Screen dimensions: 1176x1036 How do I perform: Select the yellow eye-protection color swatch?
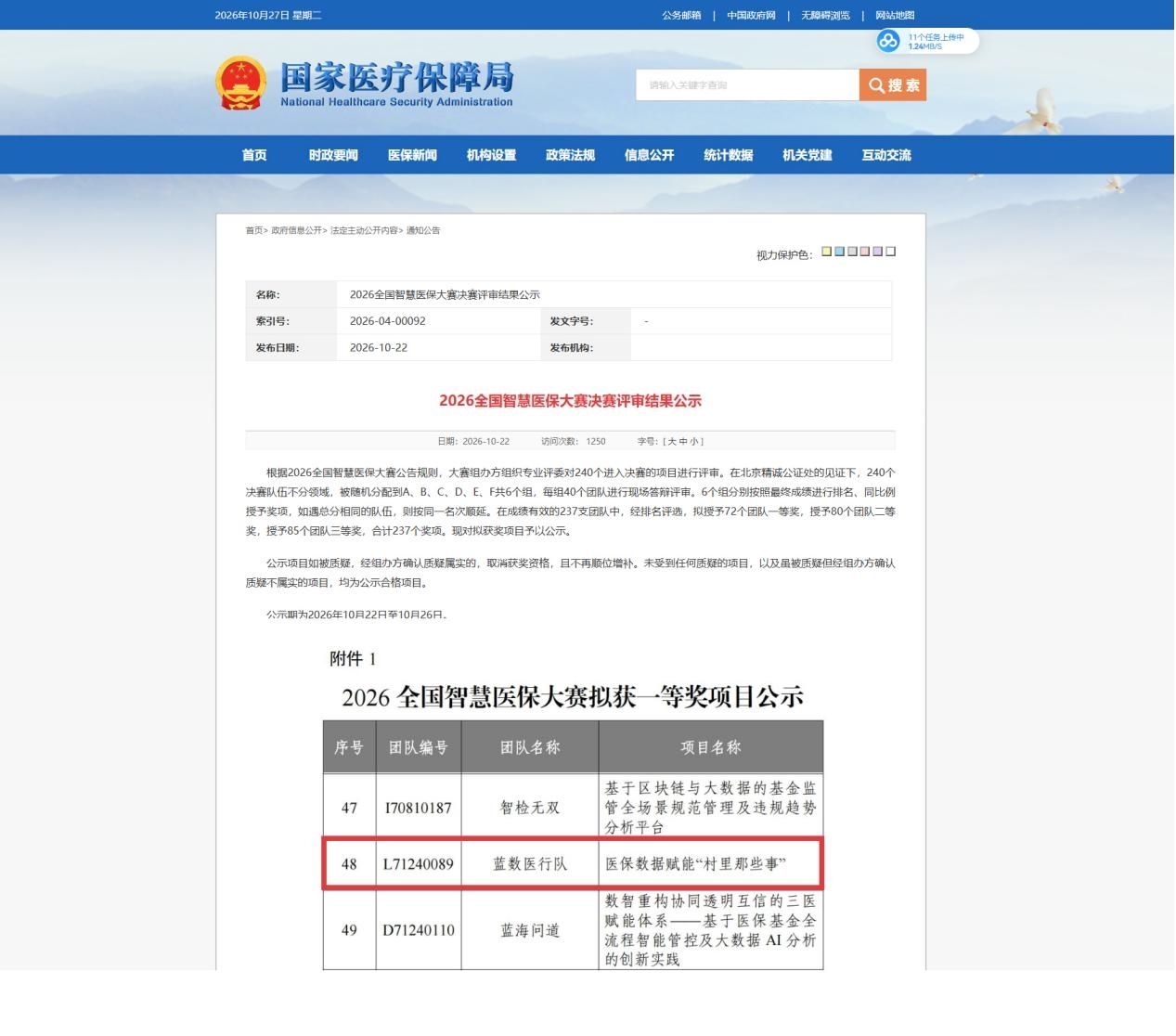coord(826,252)
